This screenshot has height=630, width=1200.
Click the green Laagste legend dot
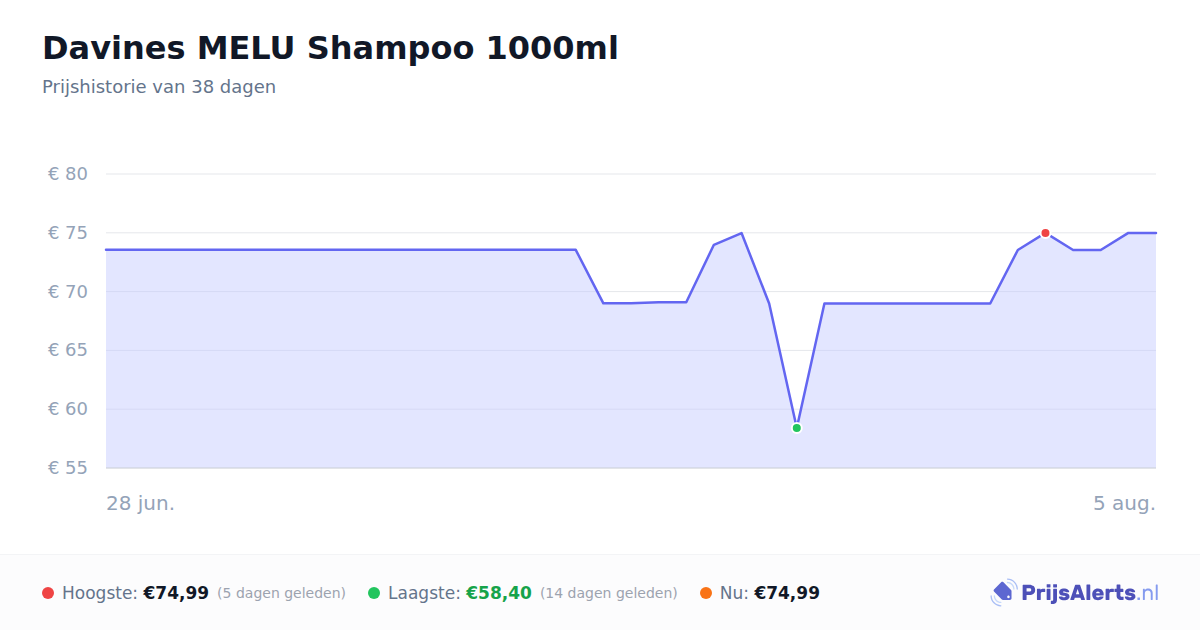(374, 593)
